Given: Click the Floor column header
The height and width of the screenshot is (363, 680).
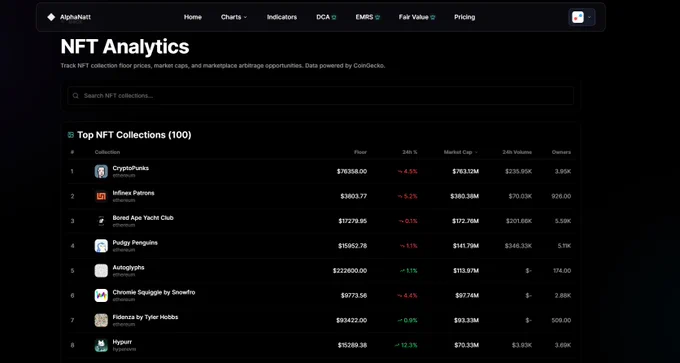Looking at the screenshot, I should coord(360,152).
